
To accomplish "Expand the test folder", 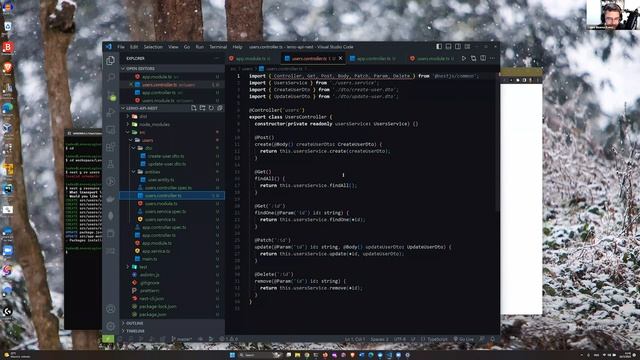I will [x=172, y=267].
